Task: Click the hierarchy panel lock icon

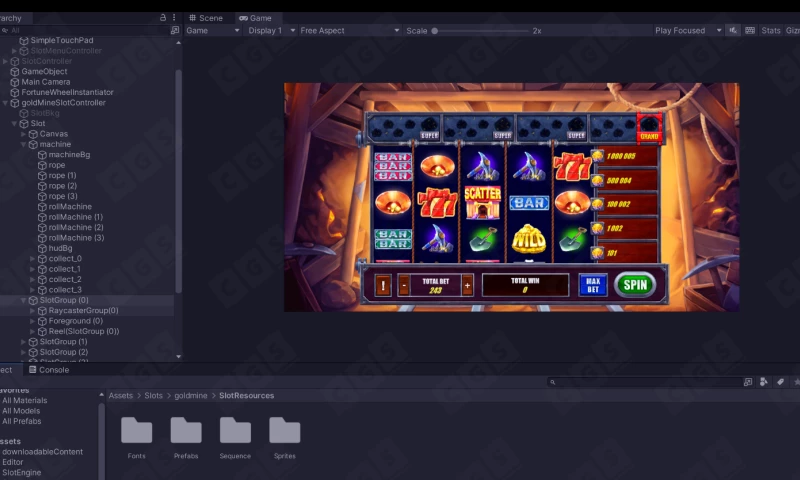Action: coord(163,18)
